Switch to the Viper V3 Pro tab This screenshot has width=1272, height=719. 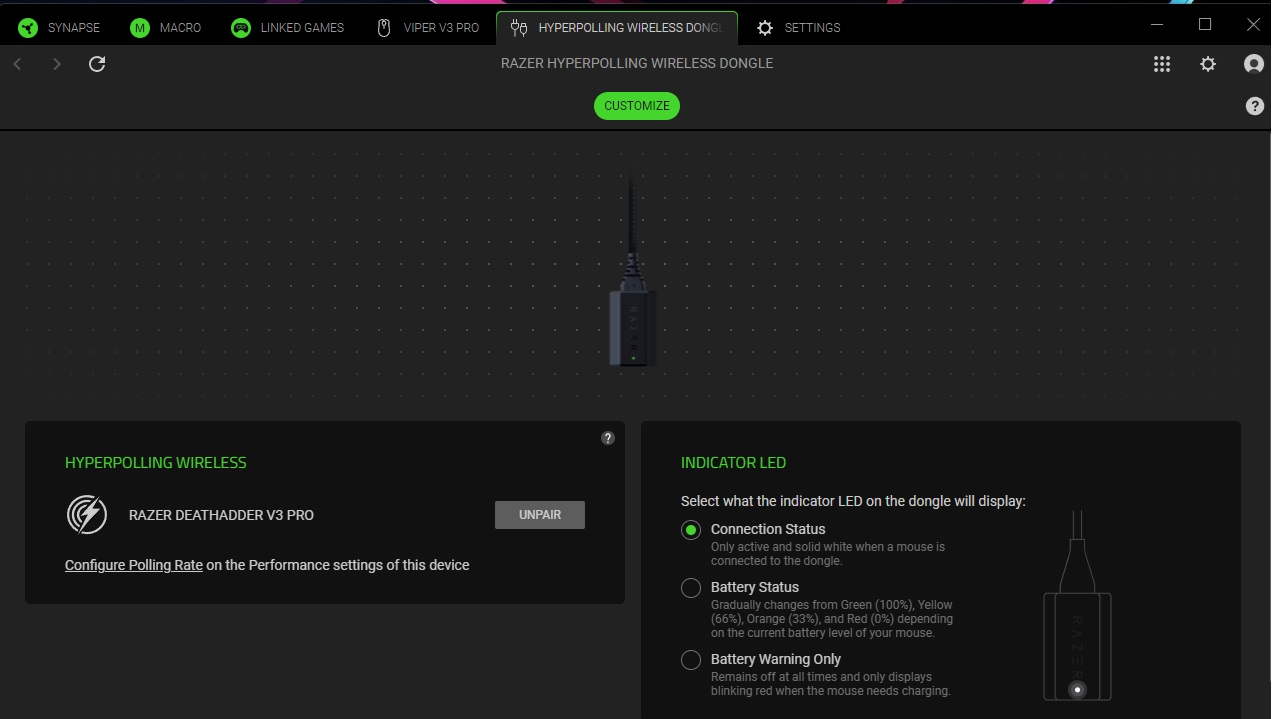[428, 28]
